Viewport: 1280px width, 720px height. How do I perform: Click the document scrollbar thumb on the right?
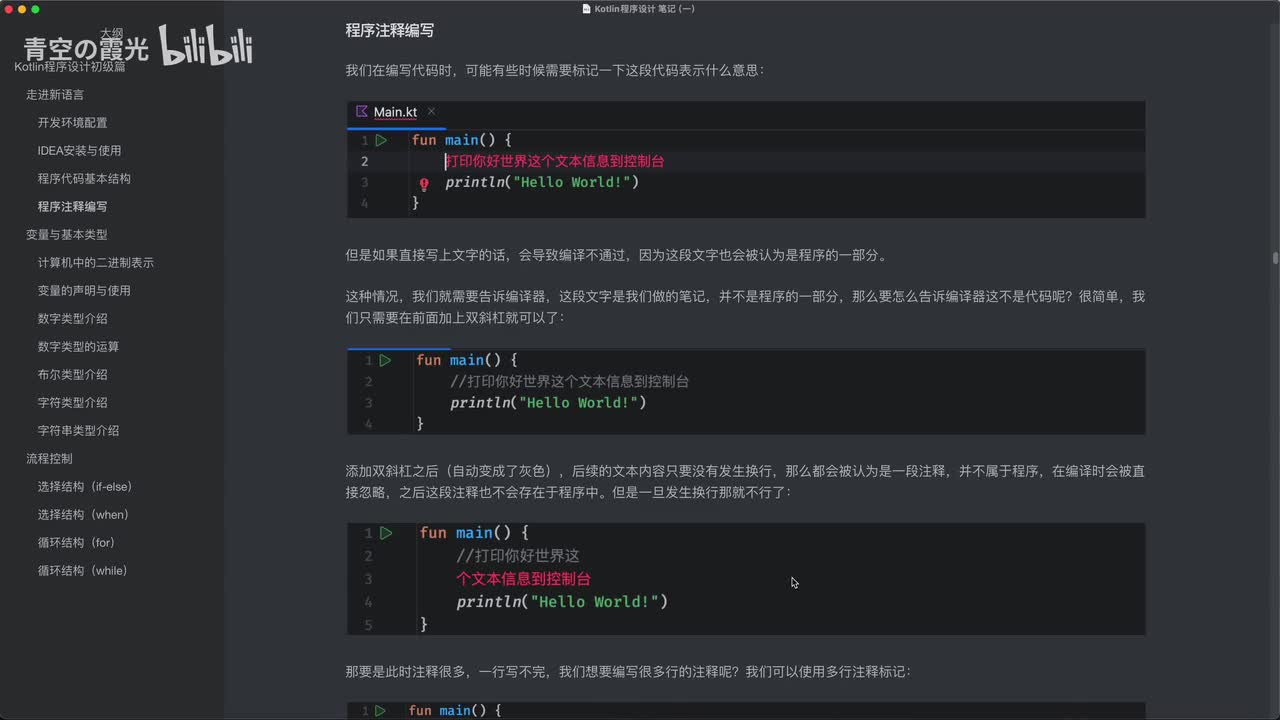(x=1275, y=257)
